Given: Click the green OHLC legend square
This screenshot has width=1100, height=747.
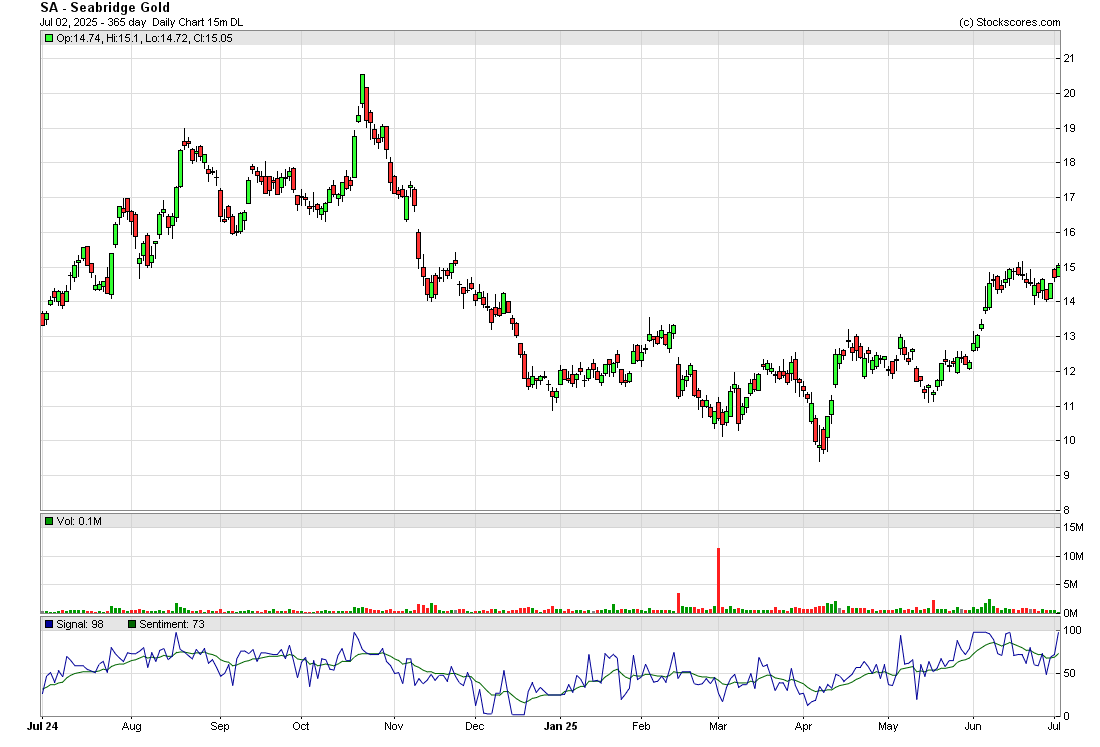Looking at the screenshot, I should pyautogui.click(x=48, y=39).
